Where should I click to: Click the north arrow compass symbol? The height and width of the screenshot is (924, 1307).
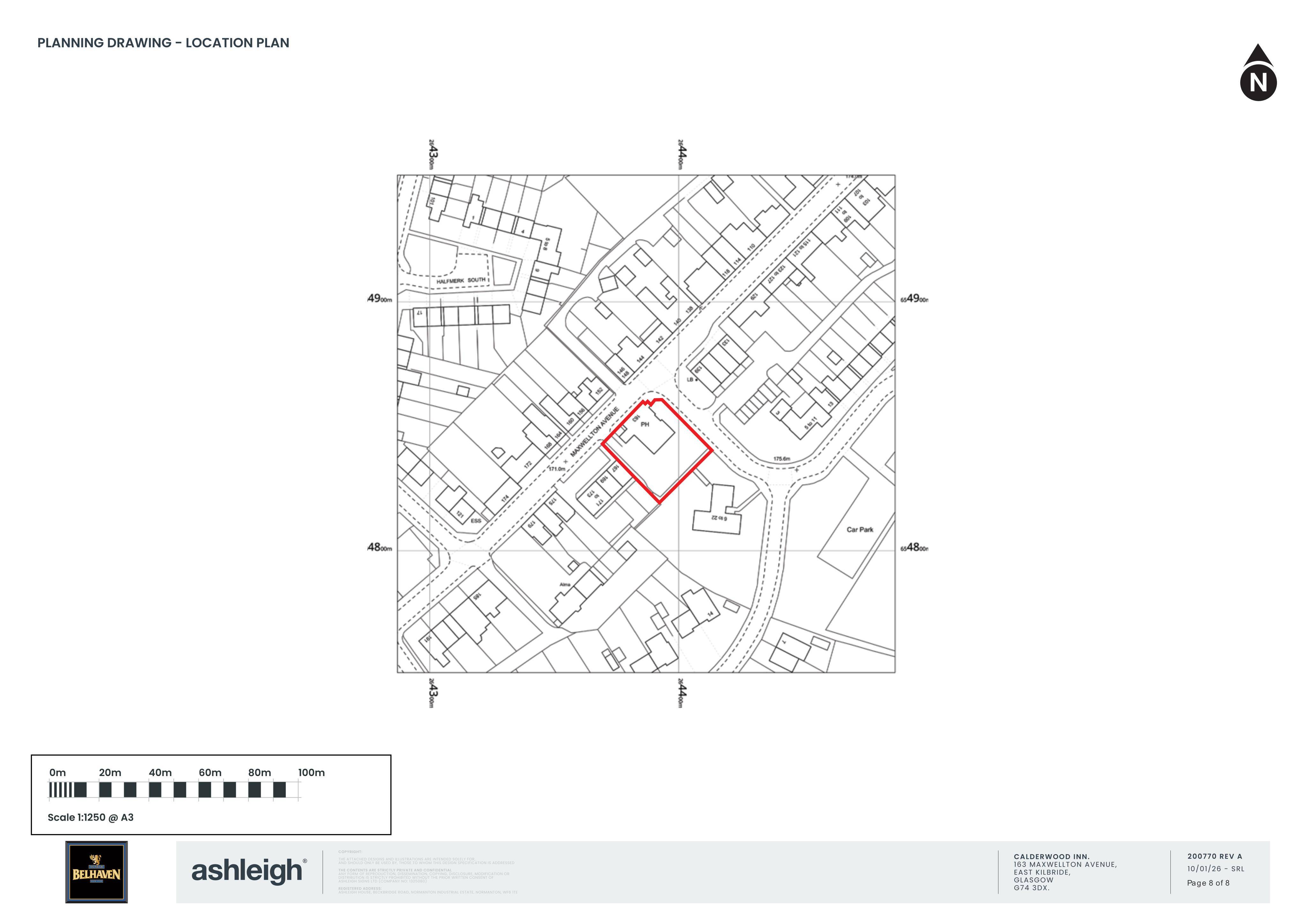tap(1258, 72)
